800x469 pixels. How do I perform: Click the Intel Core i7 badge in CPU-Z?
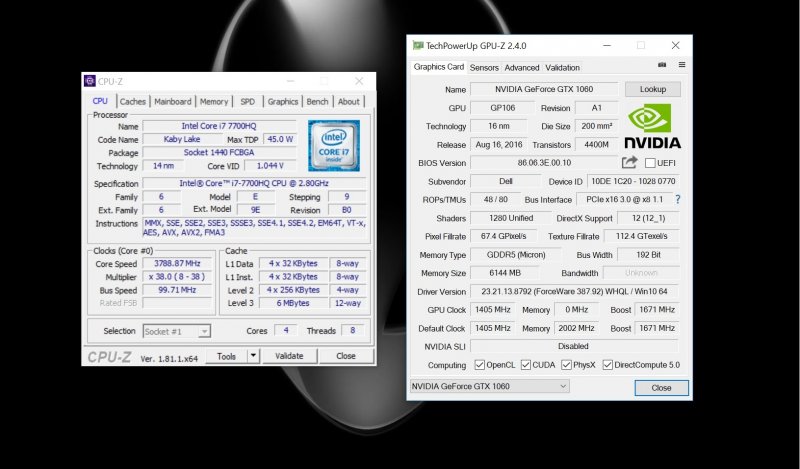point(334,145)
